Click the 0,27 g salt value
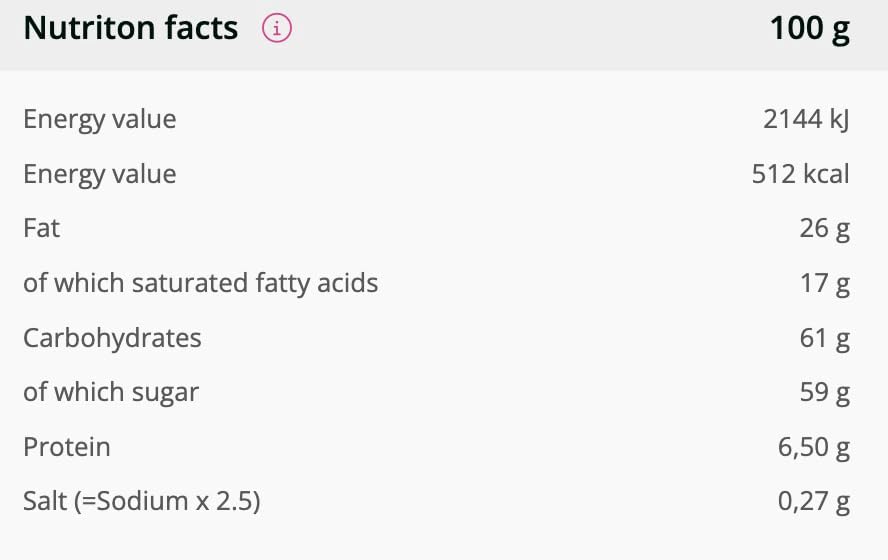This screenshot has height=560, width=888. pos(813,501)
